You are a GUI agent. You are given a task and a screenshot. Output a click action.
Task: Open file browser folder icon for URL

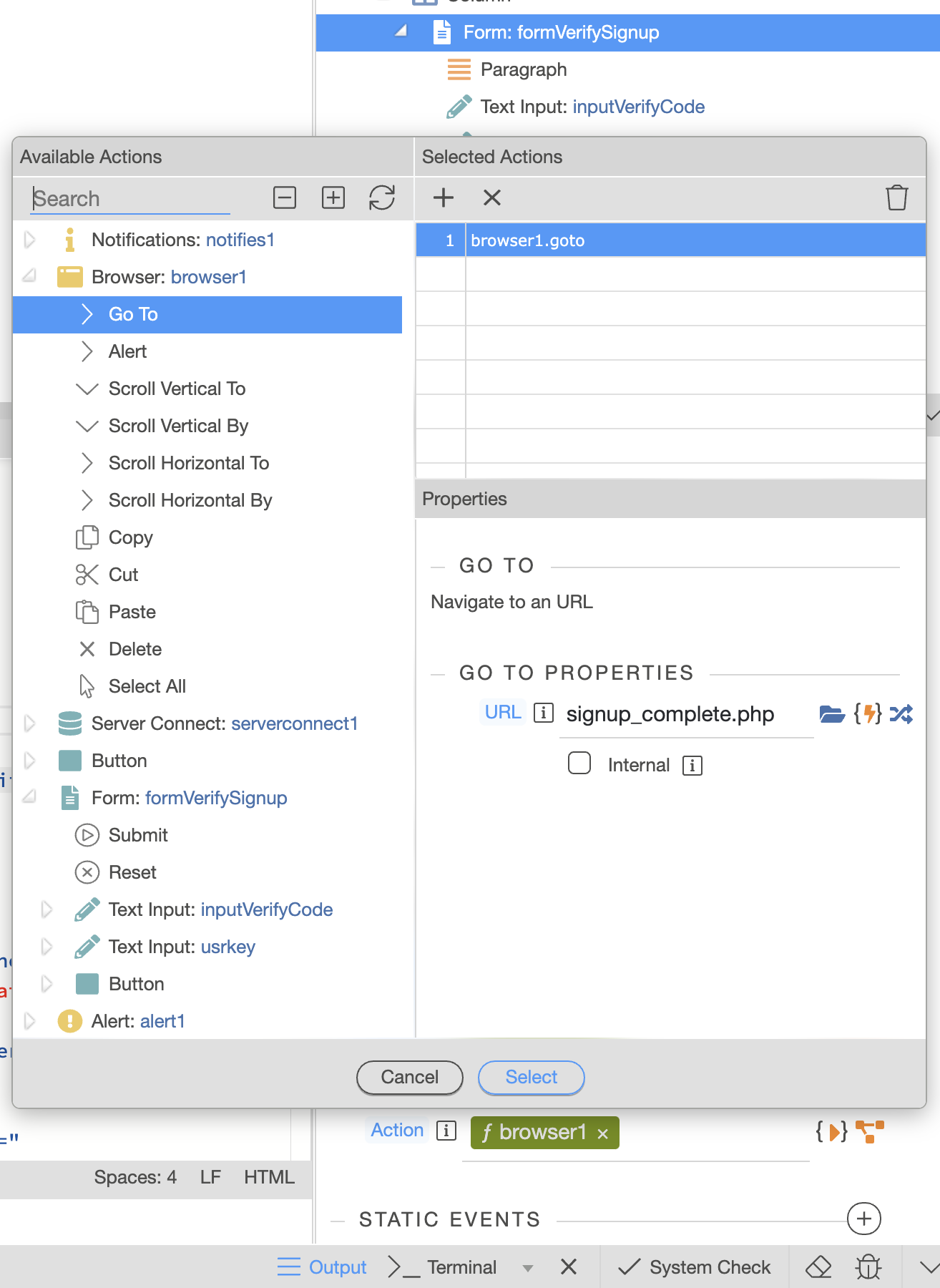click(x=831, y=714)
